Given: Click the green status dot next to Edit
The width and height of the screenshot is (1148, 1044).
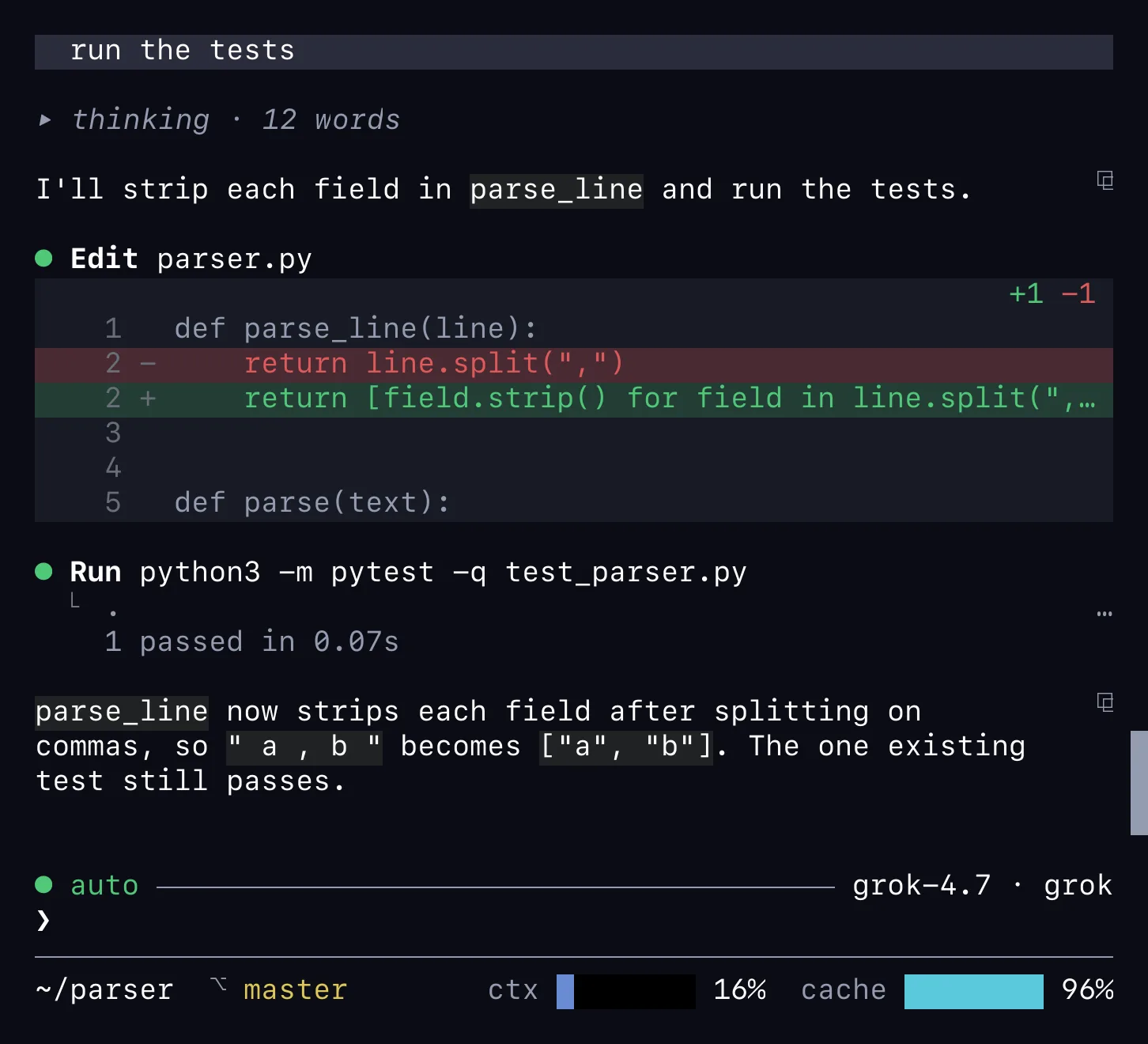Looking at the screenshot, I should point(44,258).
